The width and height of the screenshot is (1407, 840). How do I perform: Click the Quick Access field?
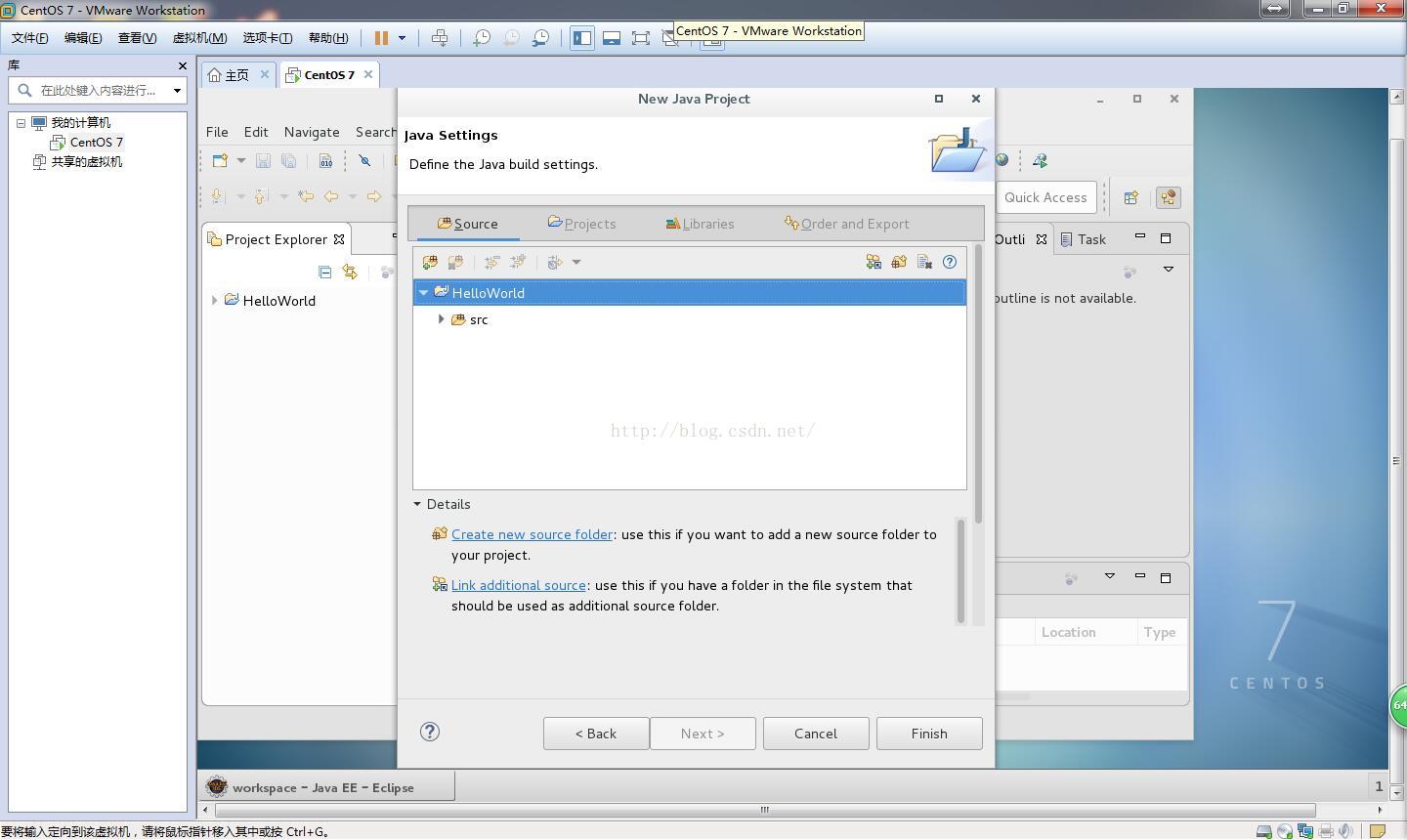pos(1045,197)
